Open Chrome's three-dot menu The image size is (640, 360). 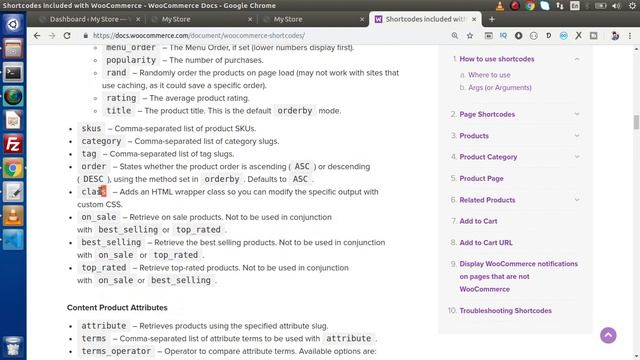coord(630,36)
